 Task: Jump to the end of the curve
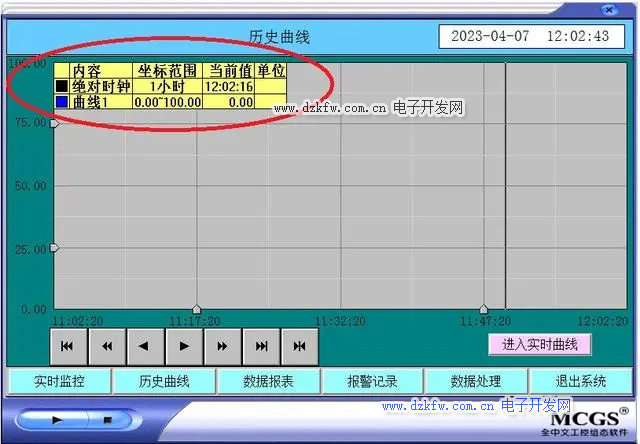tap(261, 346)
